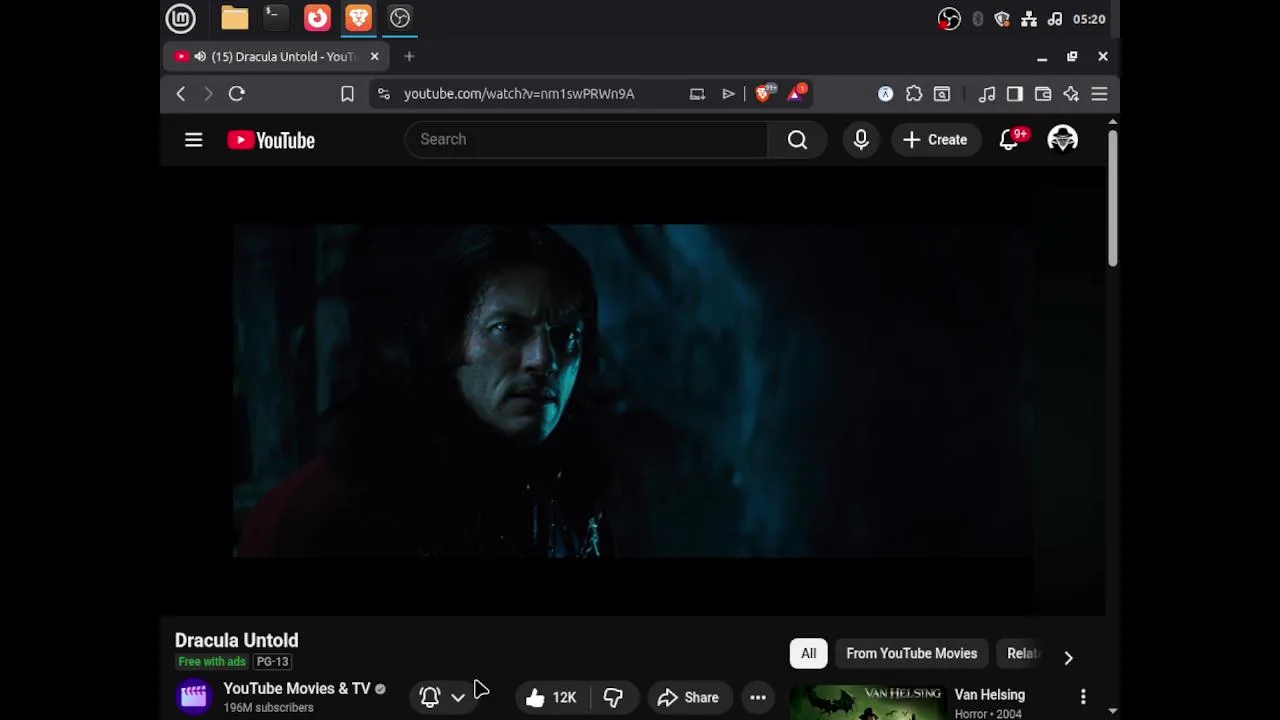Click the blue circular extension icon
This screenshot has height=720, width=1280.
pyautogui.click(x=885, y=94)
